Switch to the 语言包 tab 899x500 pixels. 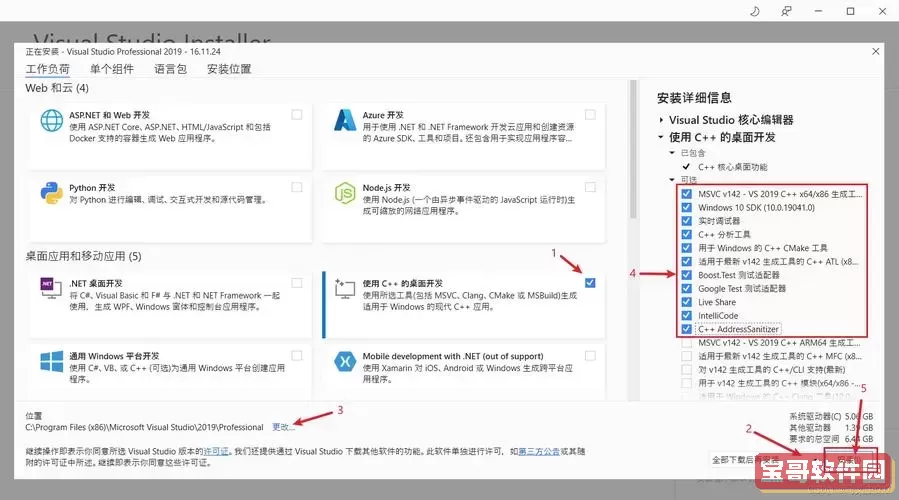point(170,69)
